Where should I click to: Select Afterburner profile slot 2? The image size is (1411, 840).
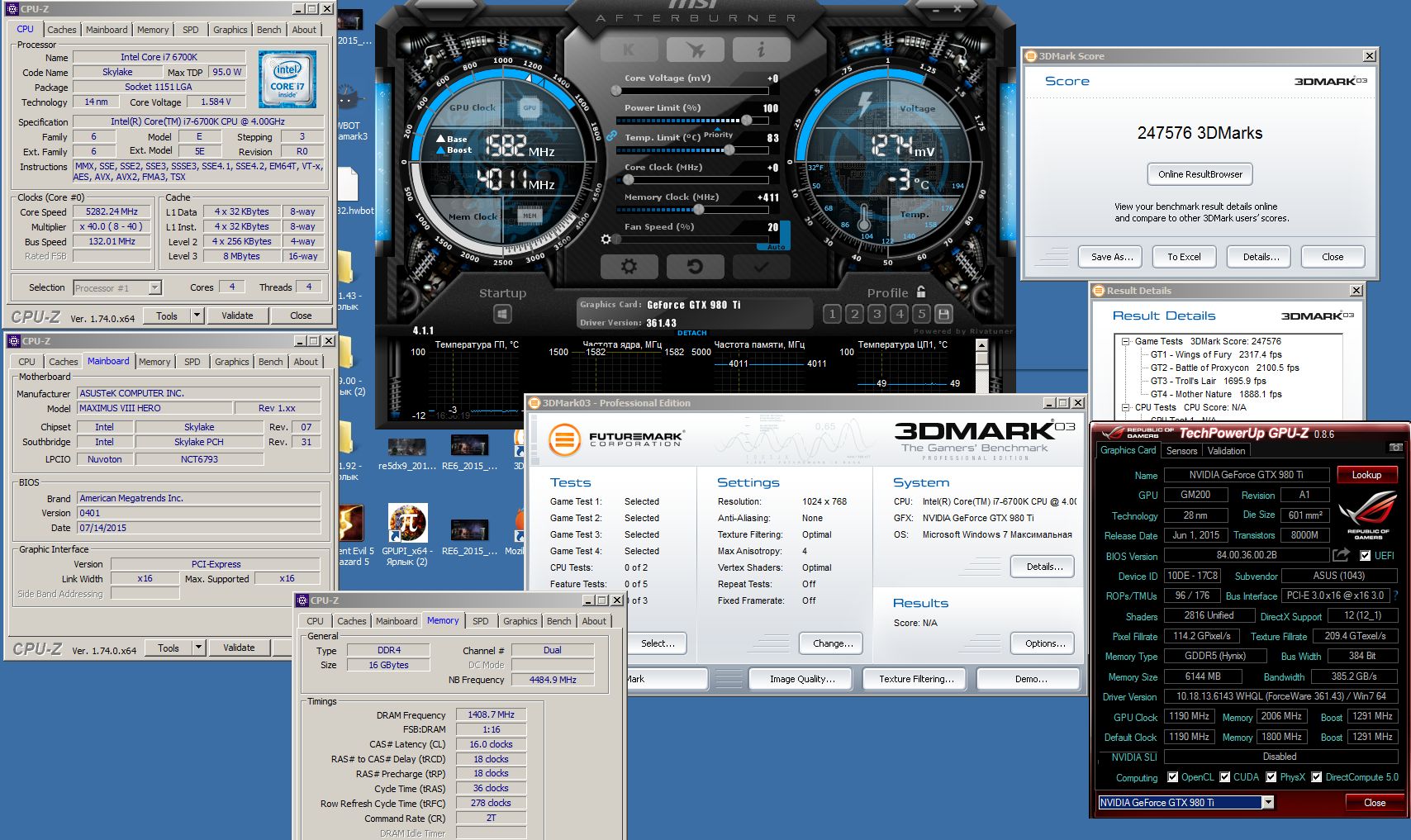pyautogui.click(x=854, y=314)
